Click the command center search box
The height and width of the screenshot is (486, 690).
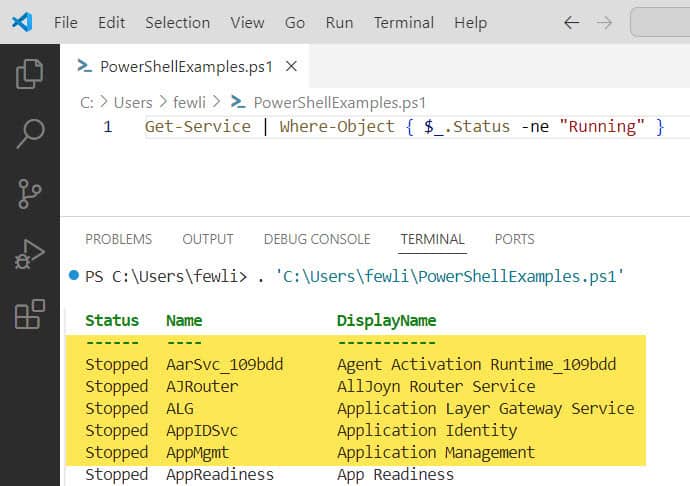click(660, 22)
